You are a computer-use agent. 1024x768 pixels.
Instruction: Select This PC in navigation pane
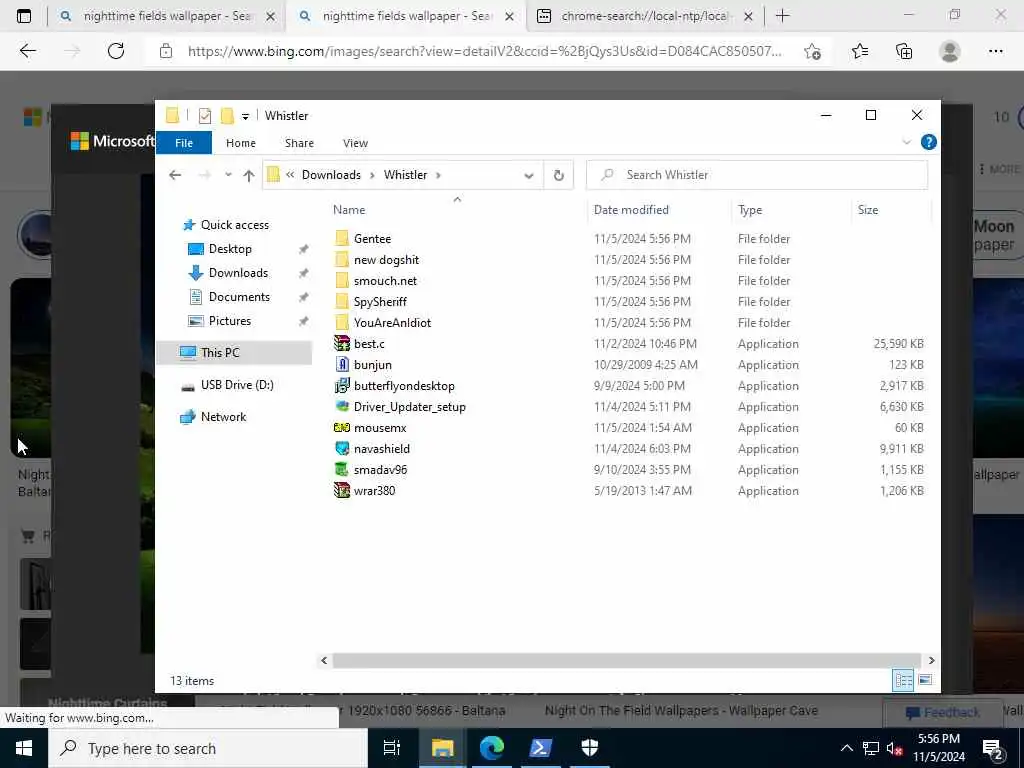(x=220, y=353)
